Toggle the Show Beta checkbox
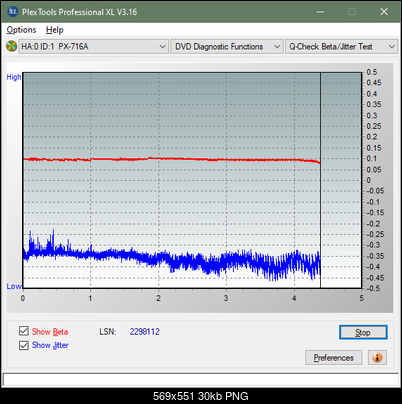The image size is (402, 404). (x=24, y=331)
